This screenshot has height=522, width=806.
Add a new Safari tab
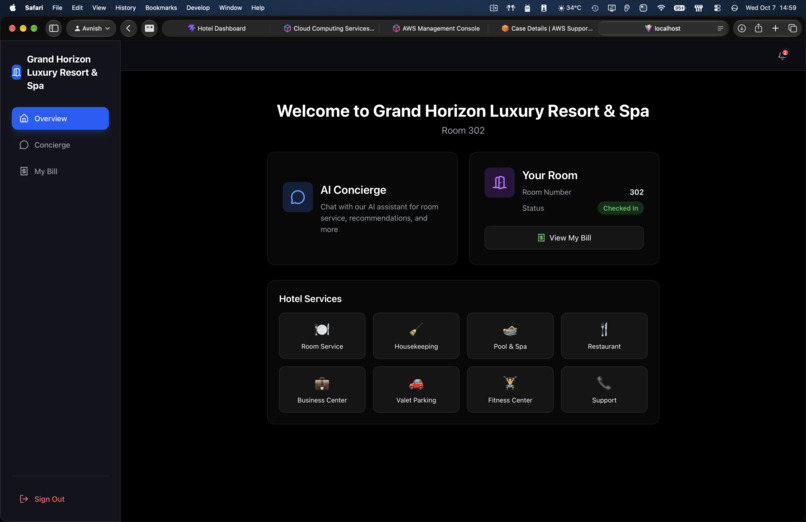point(775,28)
